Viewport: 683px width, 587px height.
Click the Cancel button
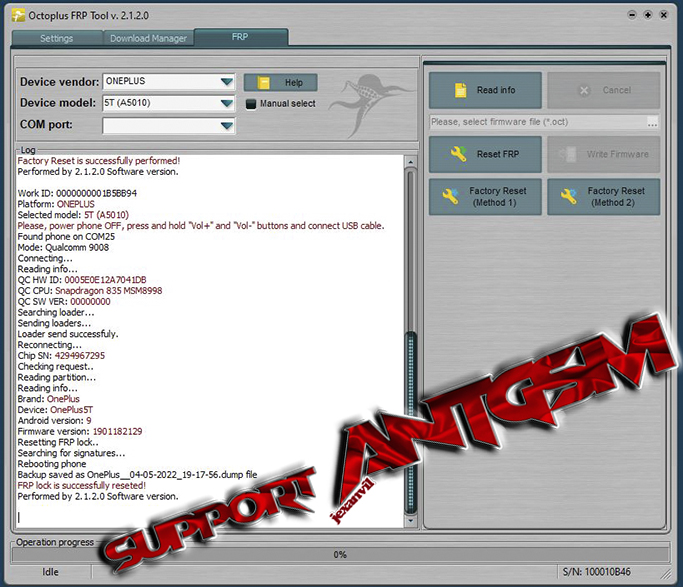(x=604, y=90)
